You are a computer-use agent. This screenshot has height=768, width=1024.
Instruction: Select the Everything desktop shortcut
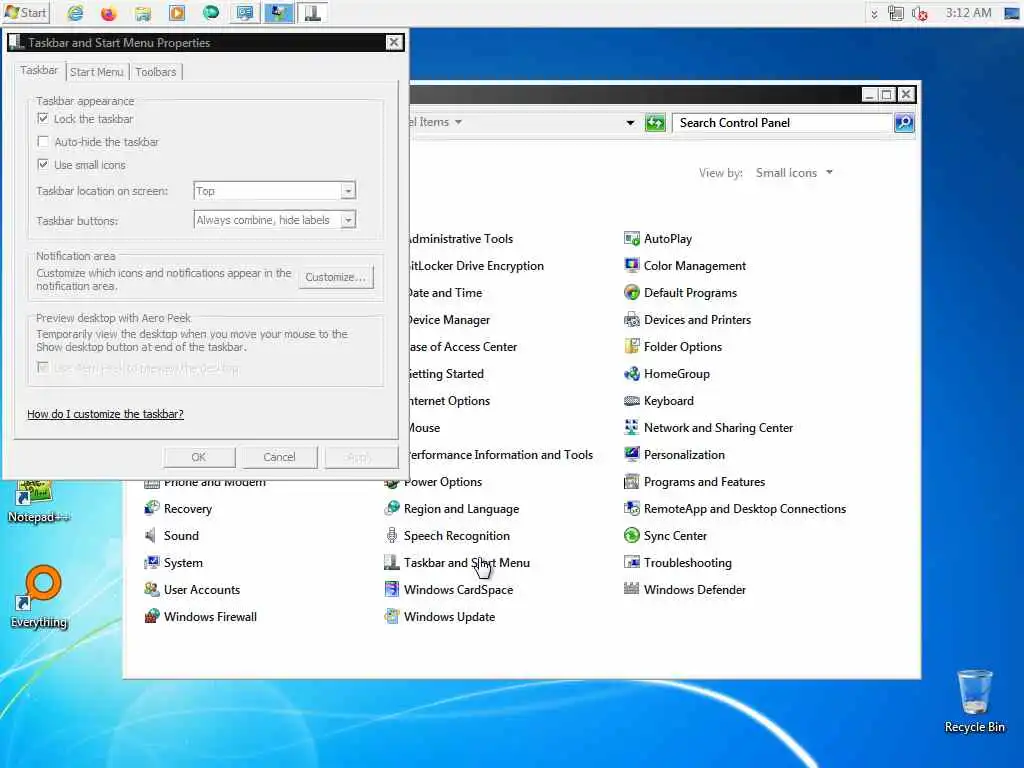click(39, 598)
